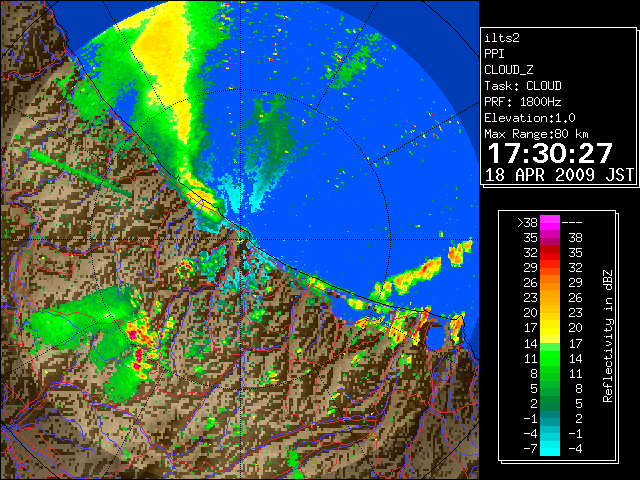640x480 pixels.
Task: Click the date 18 APR 2009 JST
Action: coord(559,175)
